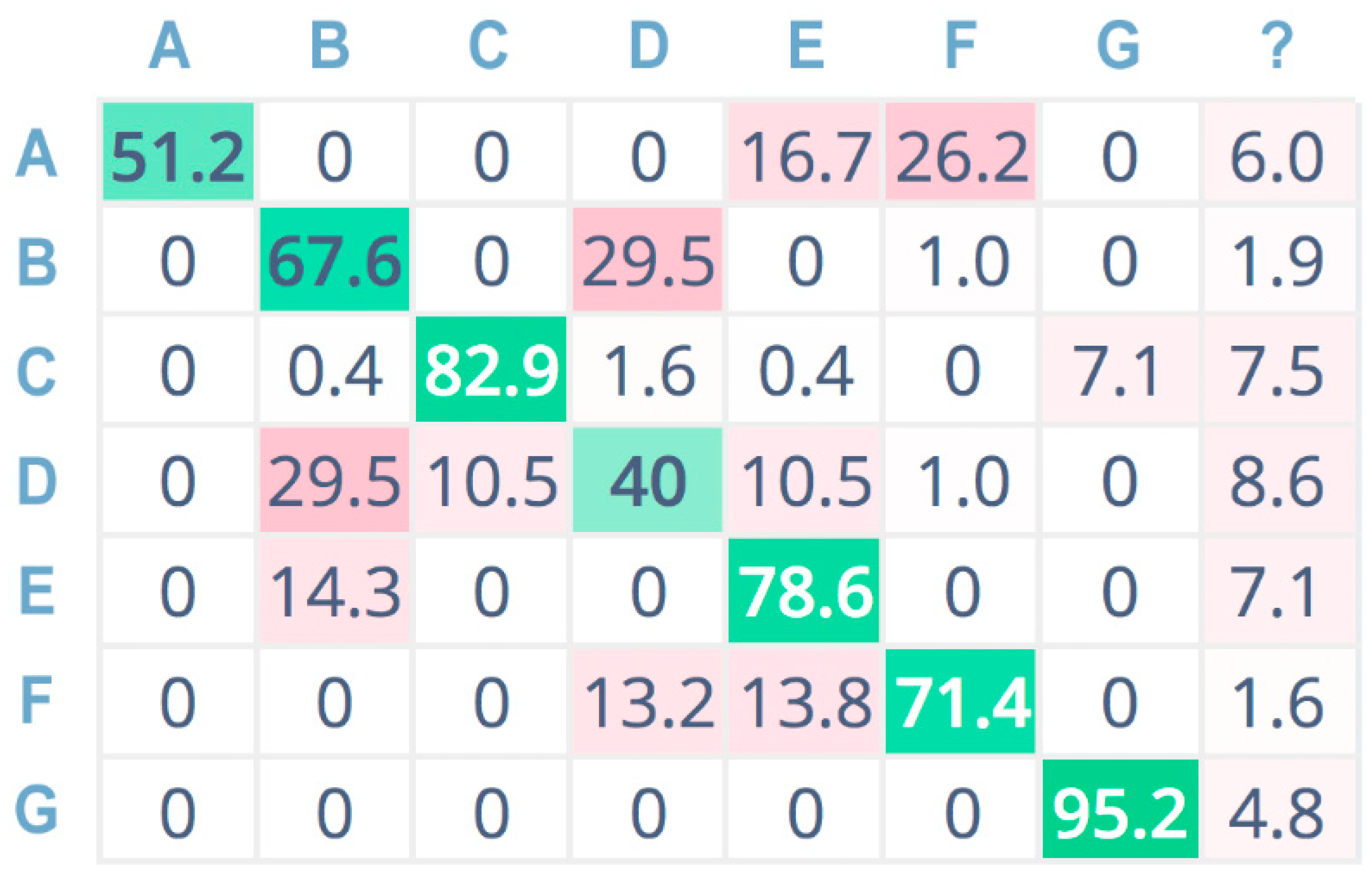Select the 14.3 cell in row E

click(x=334, y=591)
